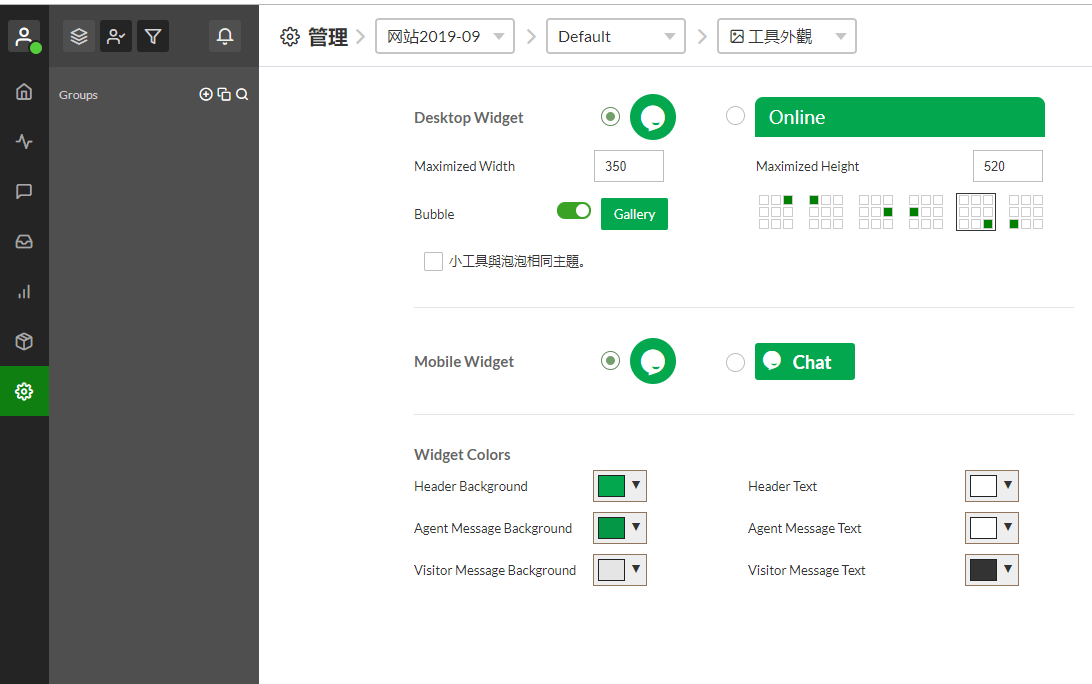This screenshot has height=684, width=1092.
Task: Check the 小工具與泡泡相同主題 checkbox
Action: [433, 262]
